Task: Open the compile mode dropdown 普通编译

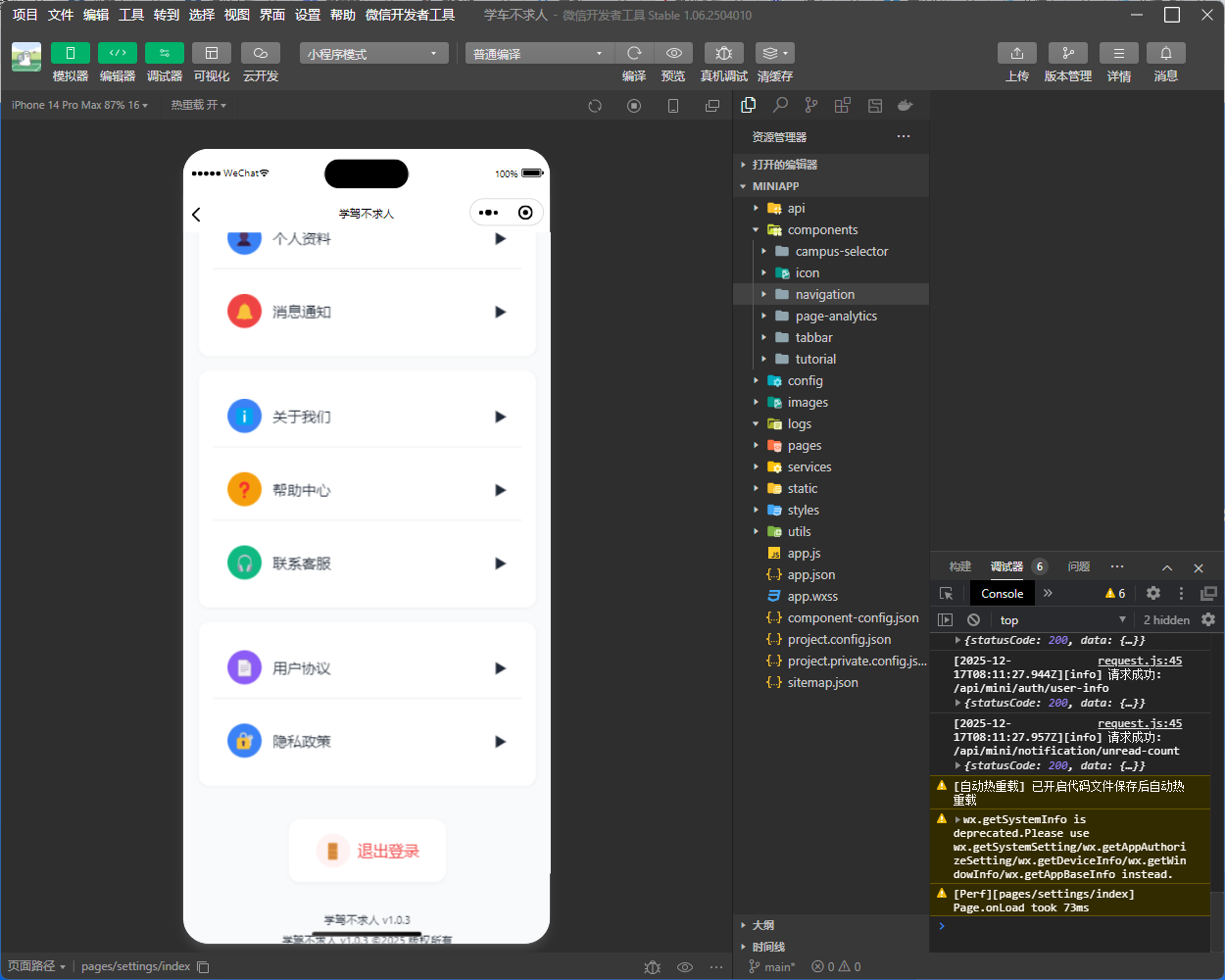Action: point(538,54)
